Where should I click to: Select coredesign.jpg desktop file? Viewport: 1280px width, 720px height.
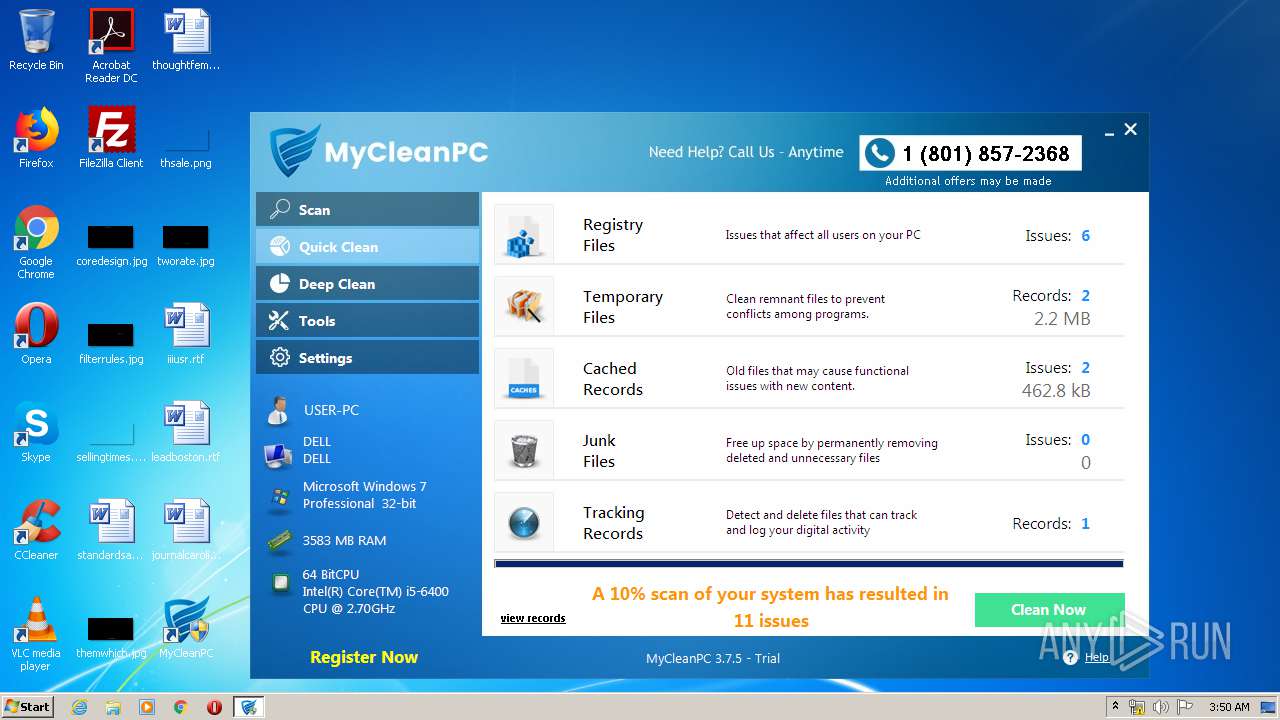click(111, 246)
